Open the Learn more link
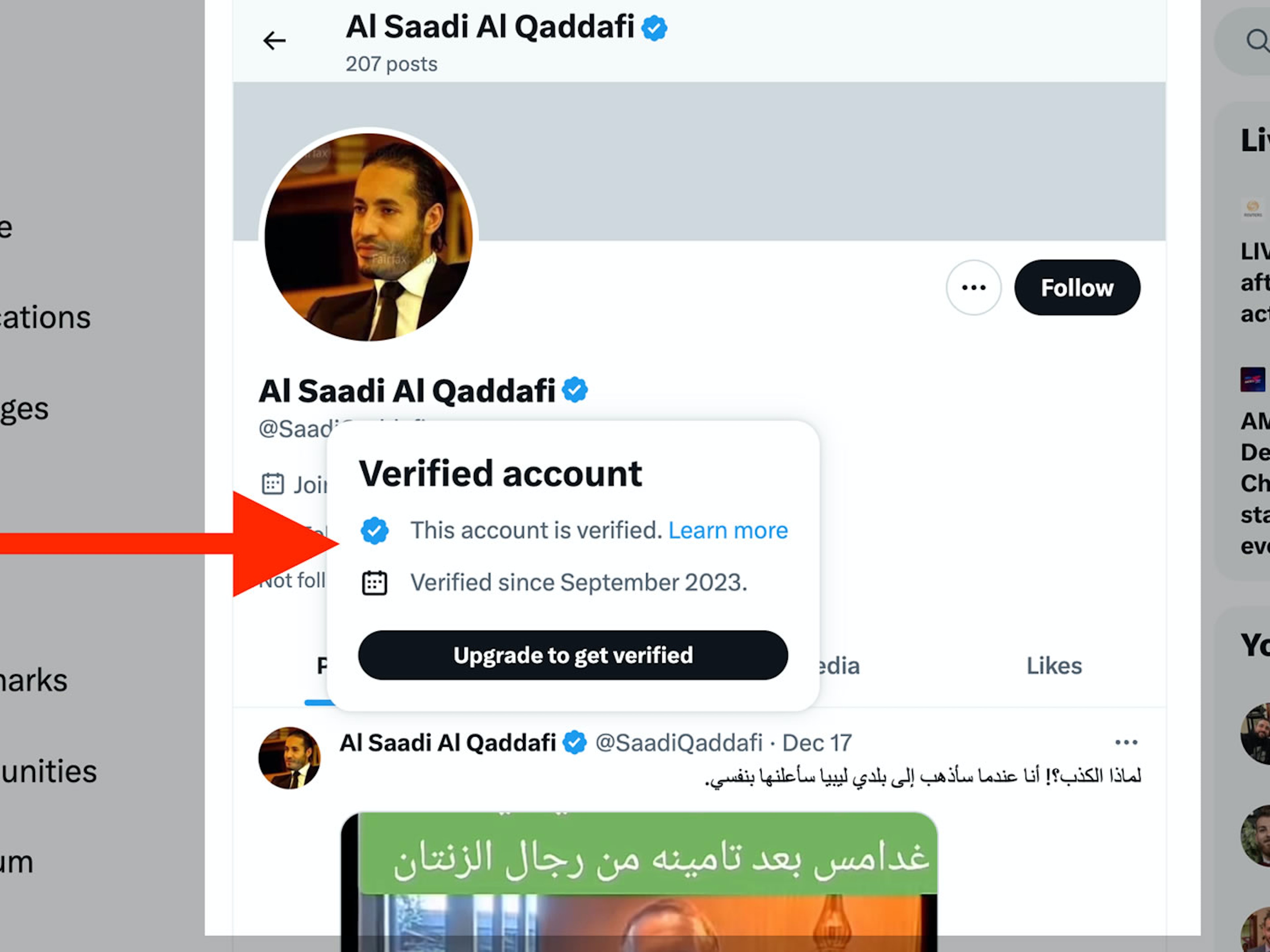 728,531
